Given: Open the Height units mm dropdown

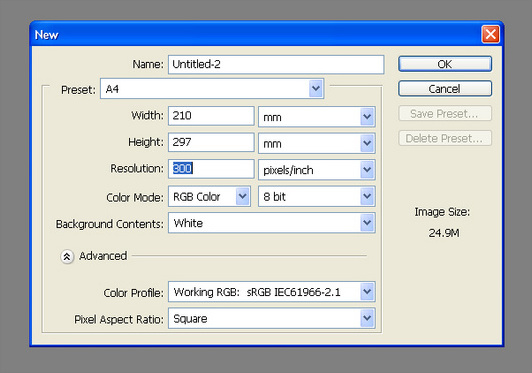Looking at the screenshot, I should (x=317, y=143).
